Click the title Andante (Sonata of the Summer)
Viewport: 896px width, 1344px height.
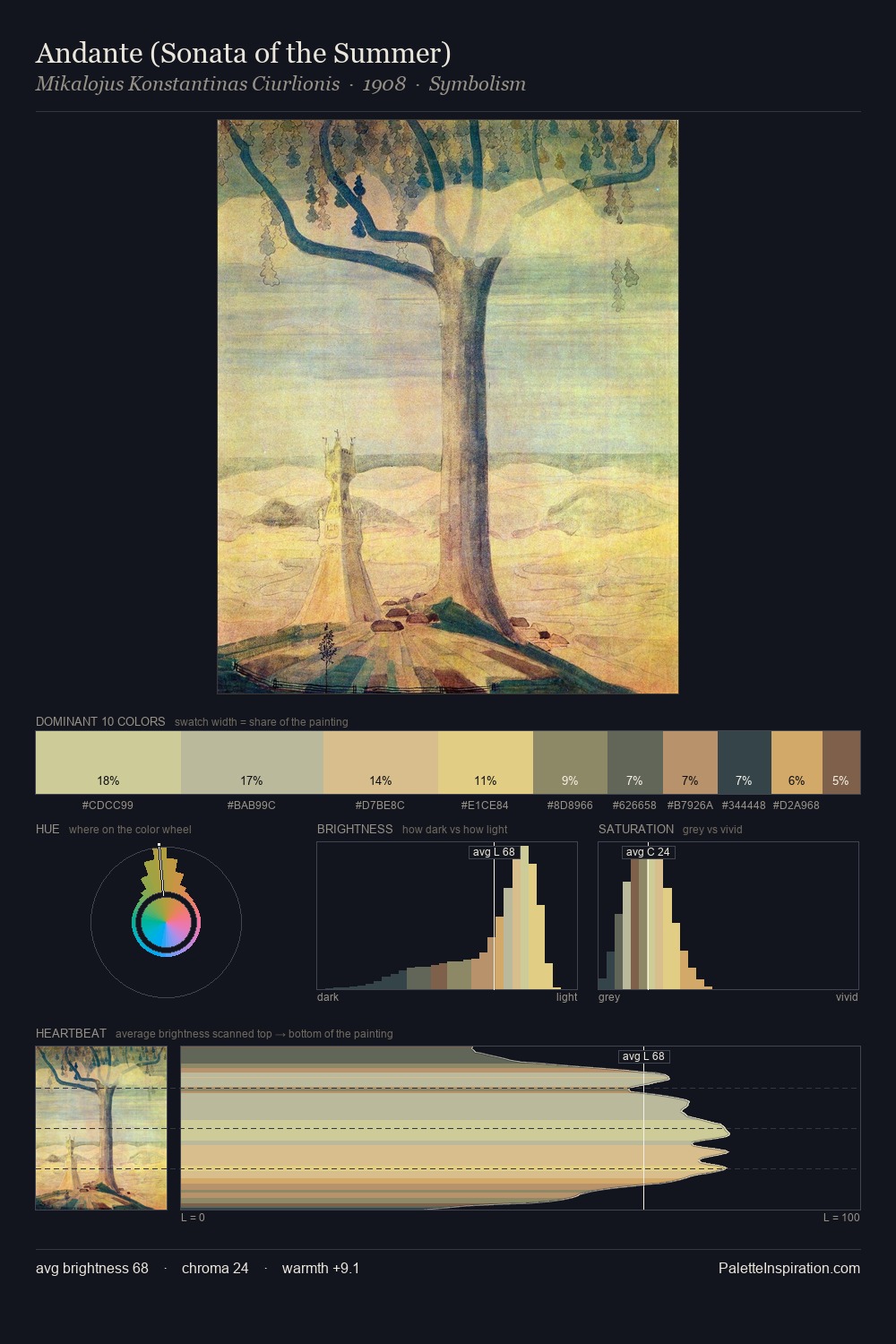point(244,54)
